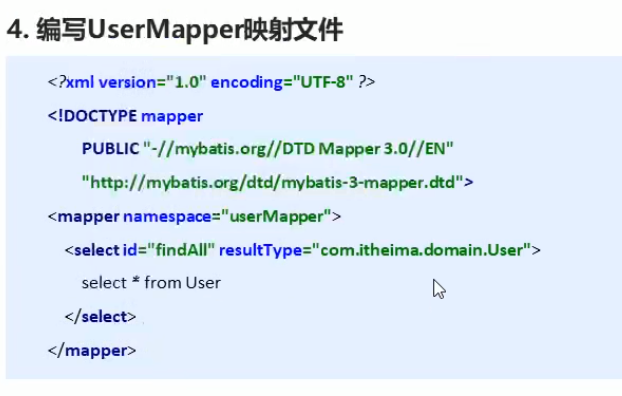The image size is (622, 396).
Task: Click the http://mybatis.org/dtd/mybatis-3-mapper.dtd URL text
Action: 273,183
